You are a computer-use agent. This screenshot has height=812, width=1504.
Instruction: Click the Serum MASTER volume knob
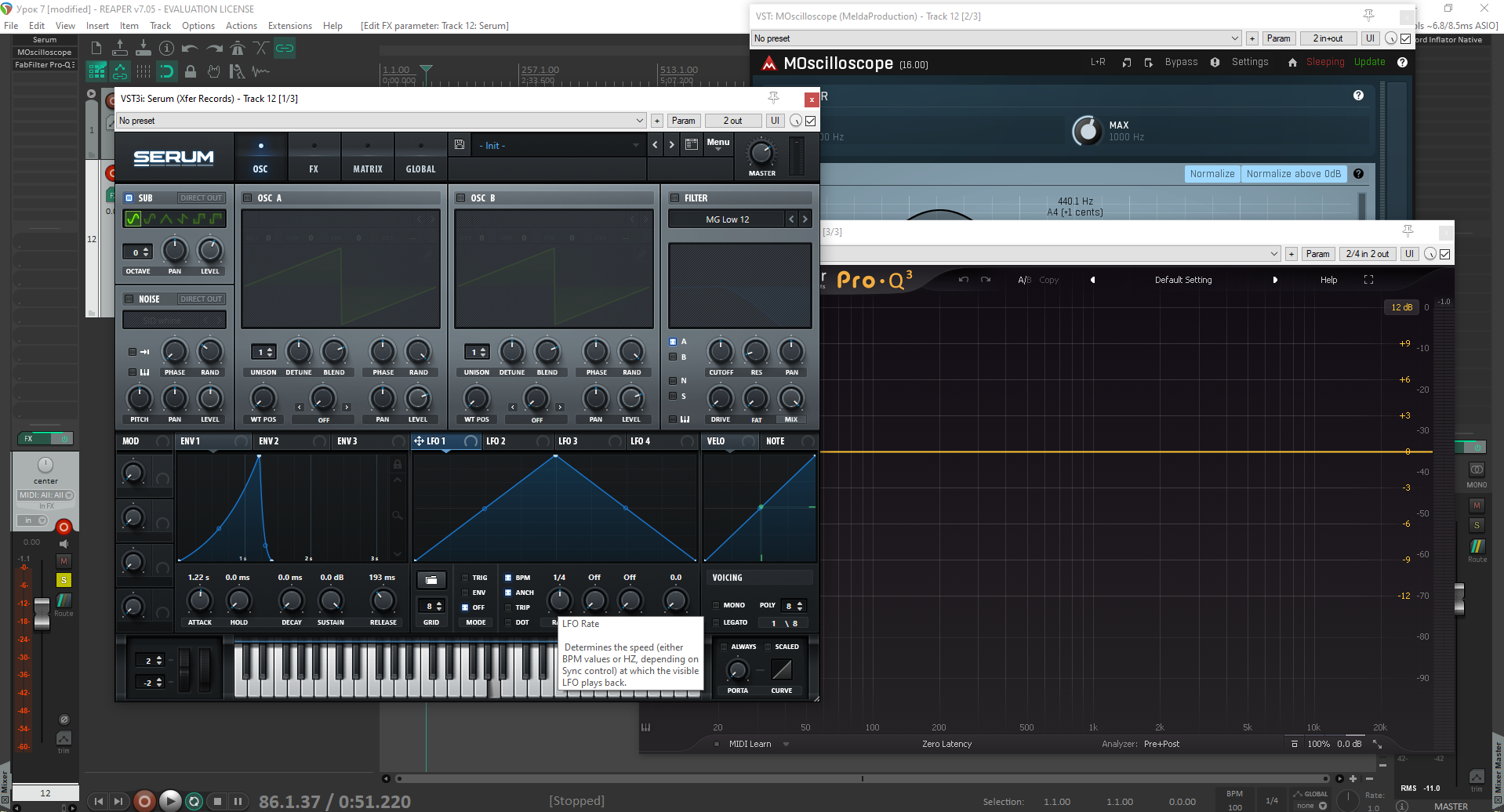coord(761,153)
